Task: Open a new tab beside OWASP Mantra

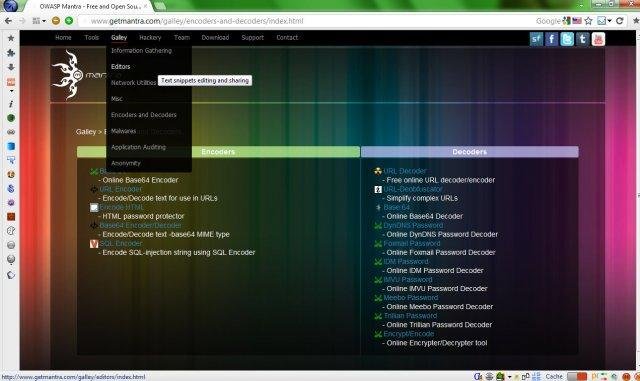Action: 160,6
